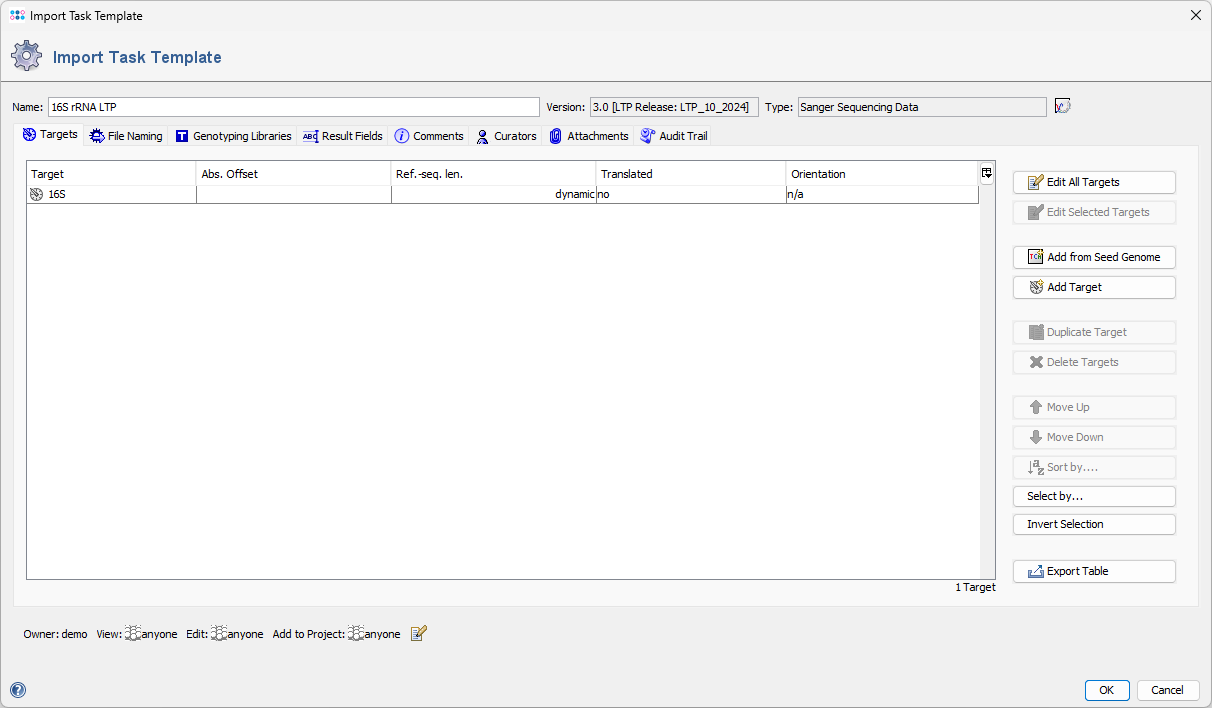
Task: Click the seed genome icon on Add from Seed Genome
Action: (x=1035, y=257)
